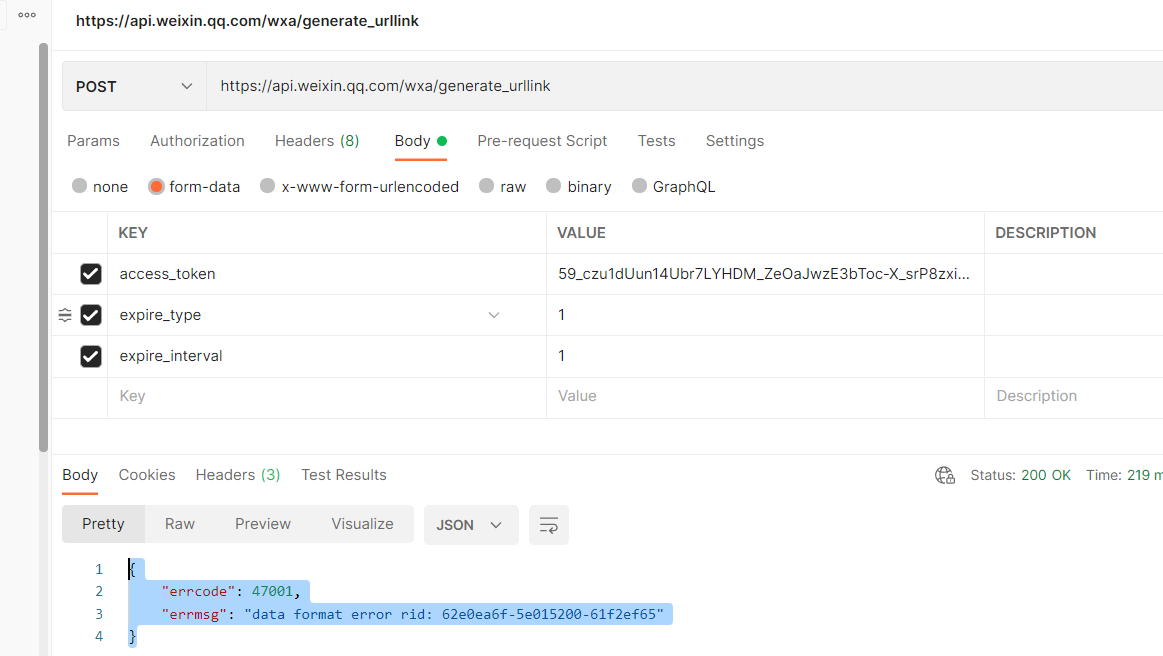The width and height of the screenshot is (1163, 656).
Task: Click the left vertical scrollbar
Action: (44, 247)
